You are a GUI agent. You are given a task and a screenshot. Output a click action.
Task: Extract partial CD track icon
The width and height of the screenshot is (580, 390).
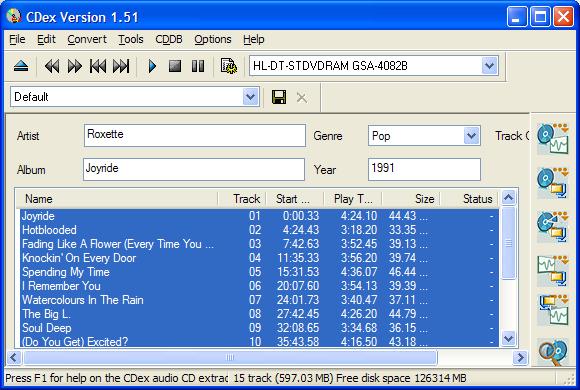coord(553,226)
